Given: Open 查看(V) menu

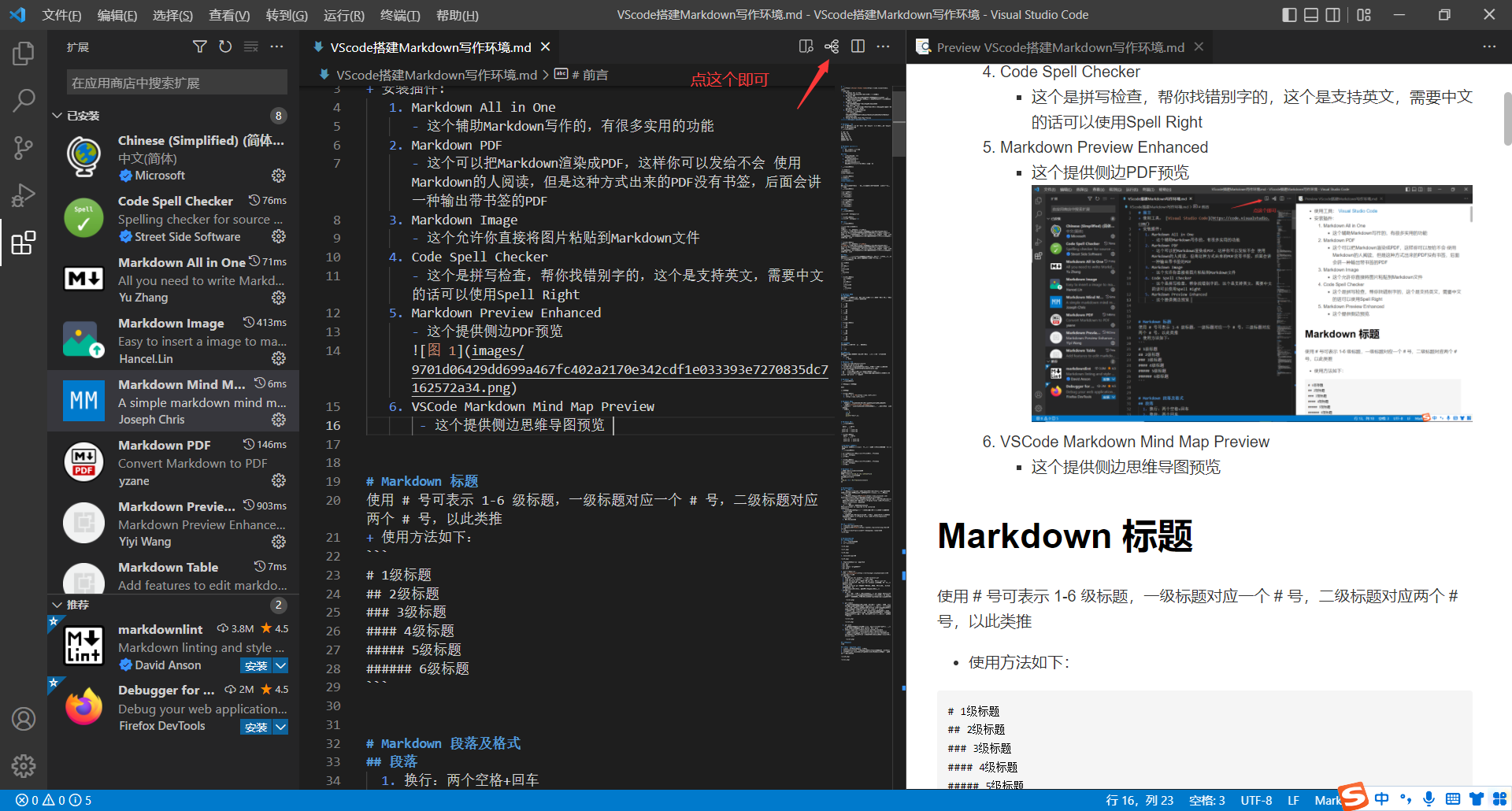Looking at the screenshot, I should click(x=229, y=15).
